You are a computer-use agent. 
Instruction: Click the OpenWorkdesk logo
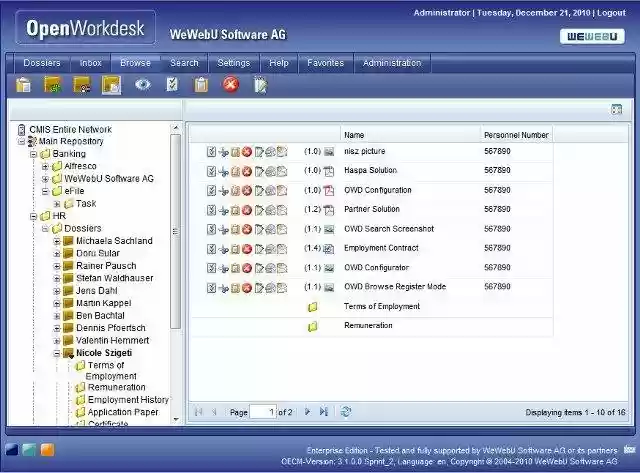(x=85, y=28)
